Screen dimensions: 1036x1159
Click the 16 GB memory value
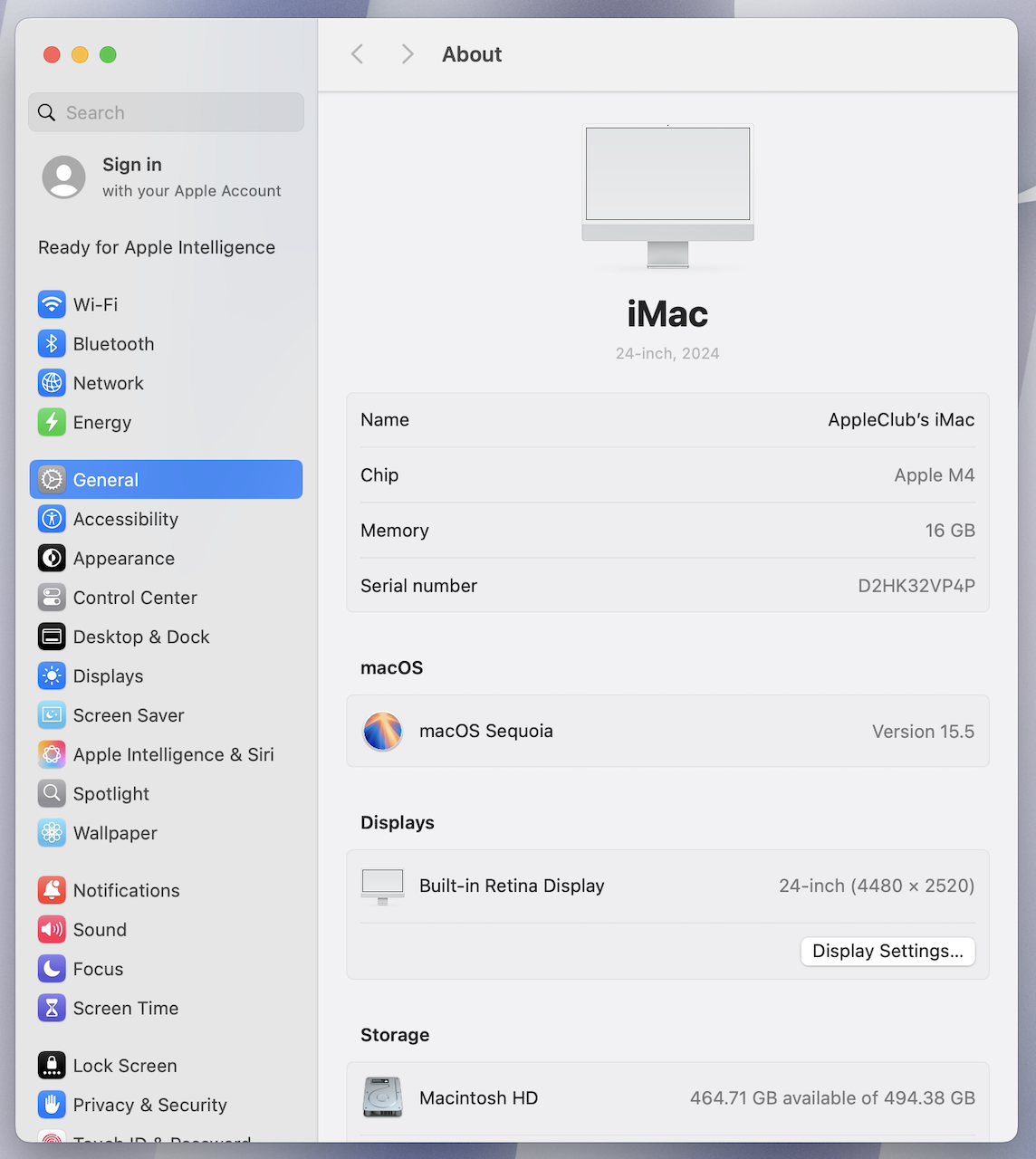coord(950,531)
